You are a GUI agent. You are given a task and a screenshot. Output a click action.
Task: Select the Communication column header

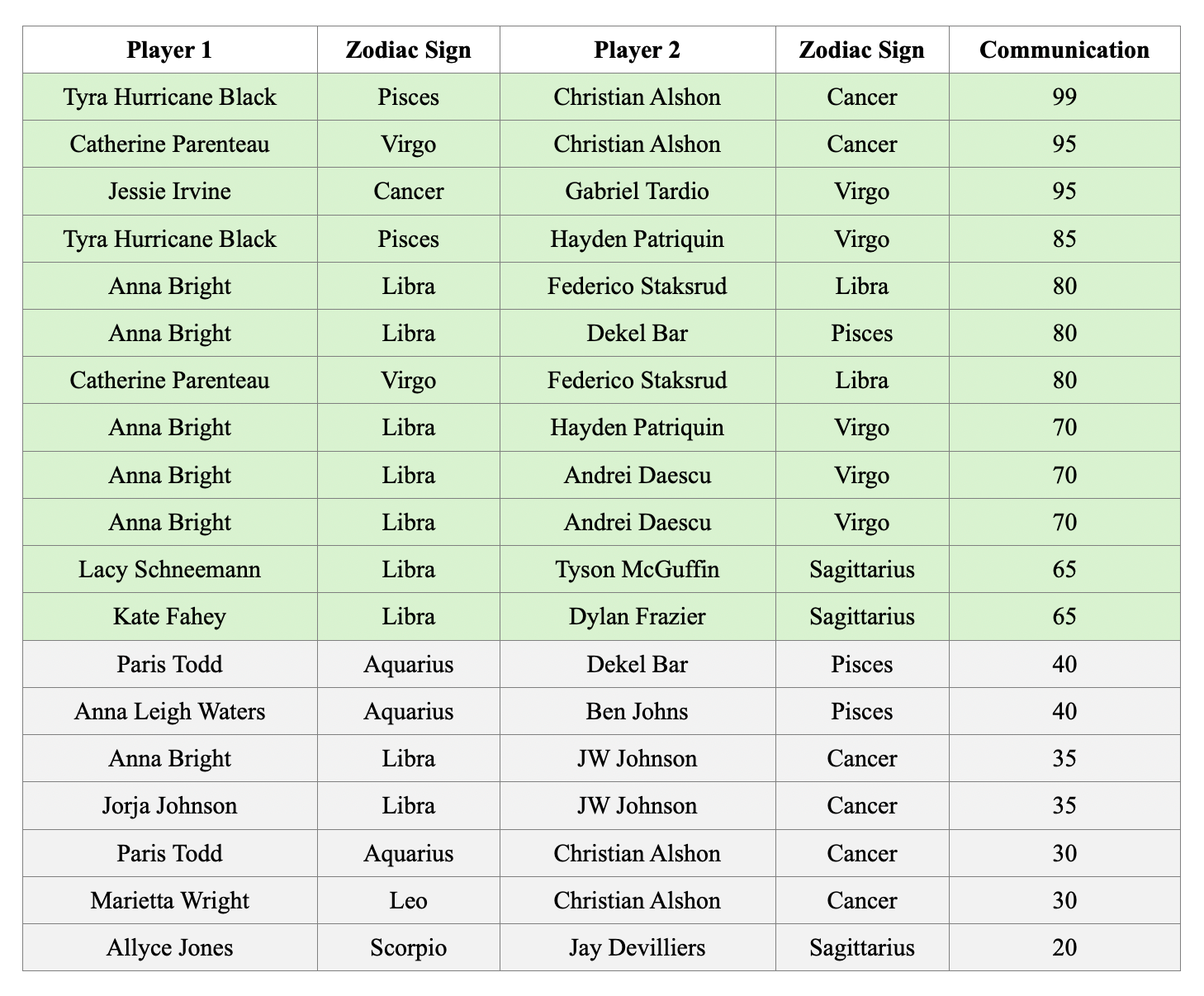pos(1064,50)
